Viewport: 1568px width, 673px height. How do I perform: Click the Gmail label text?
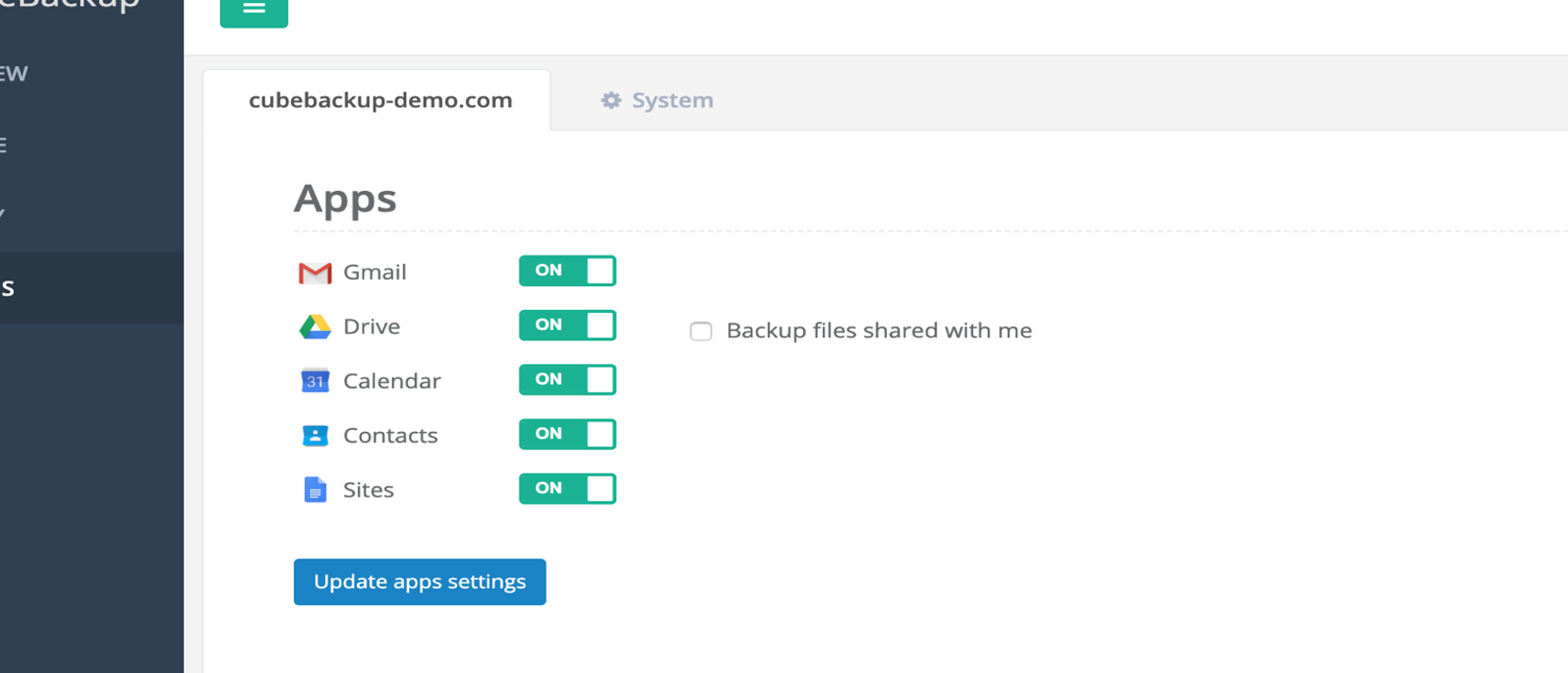point(374,272)
